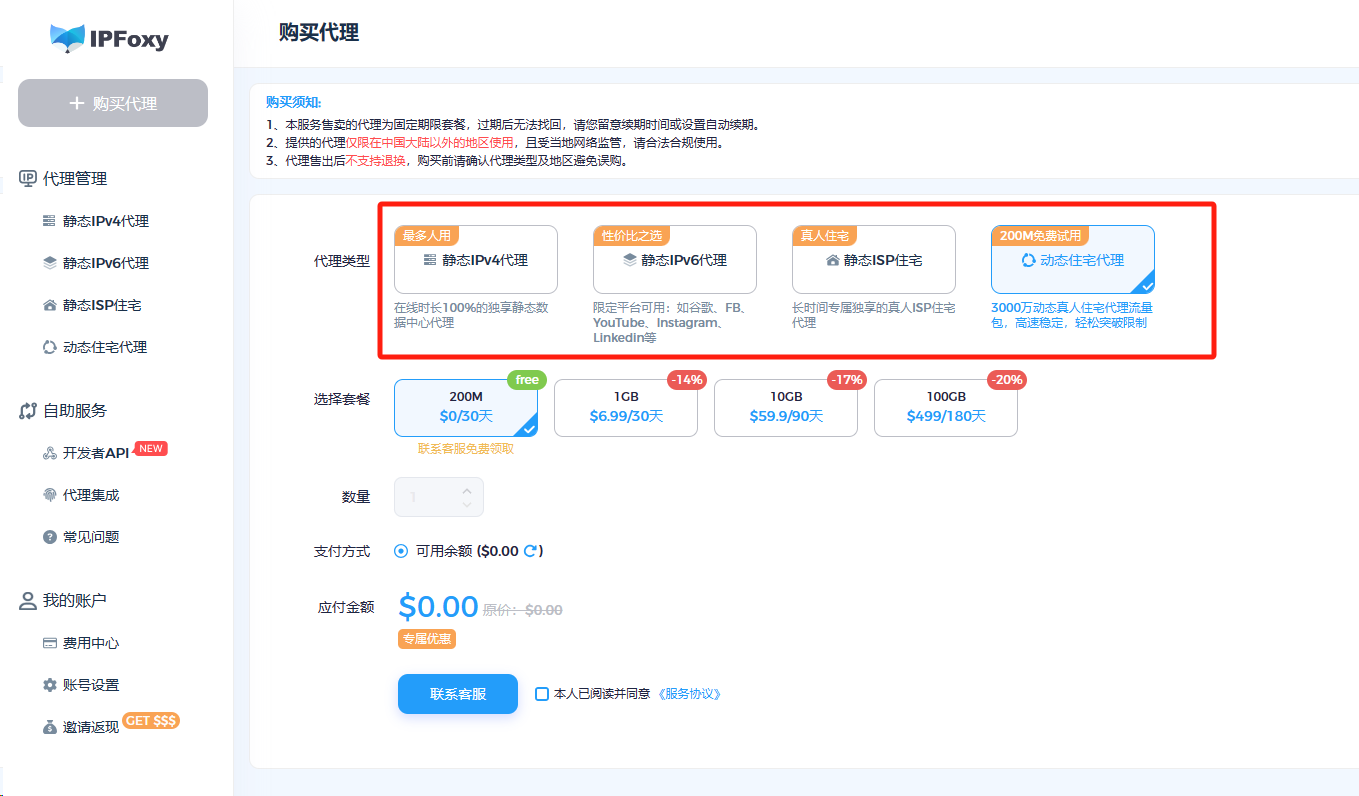Click the card icon beside 费用中心

(x=50, y=643)
